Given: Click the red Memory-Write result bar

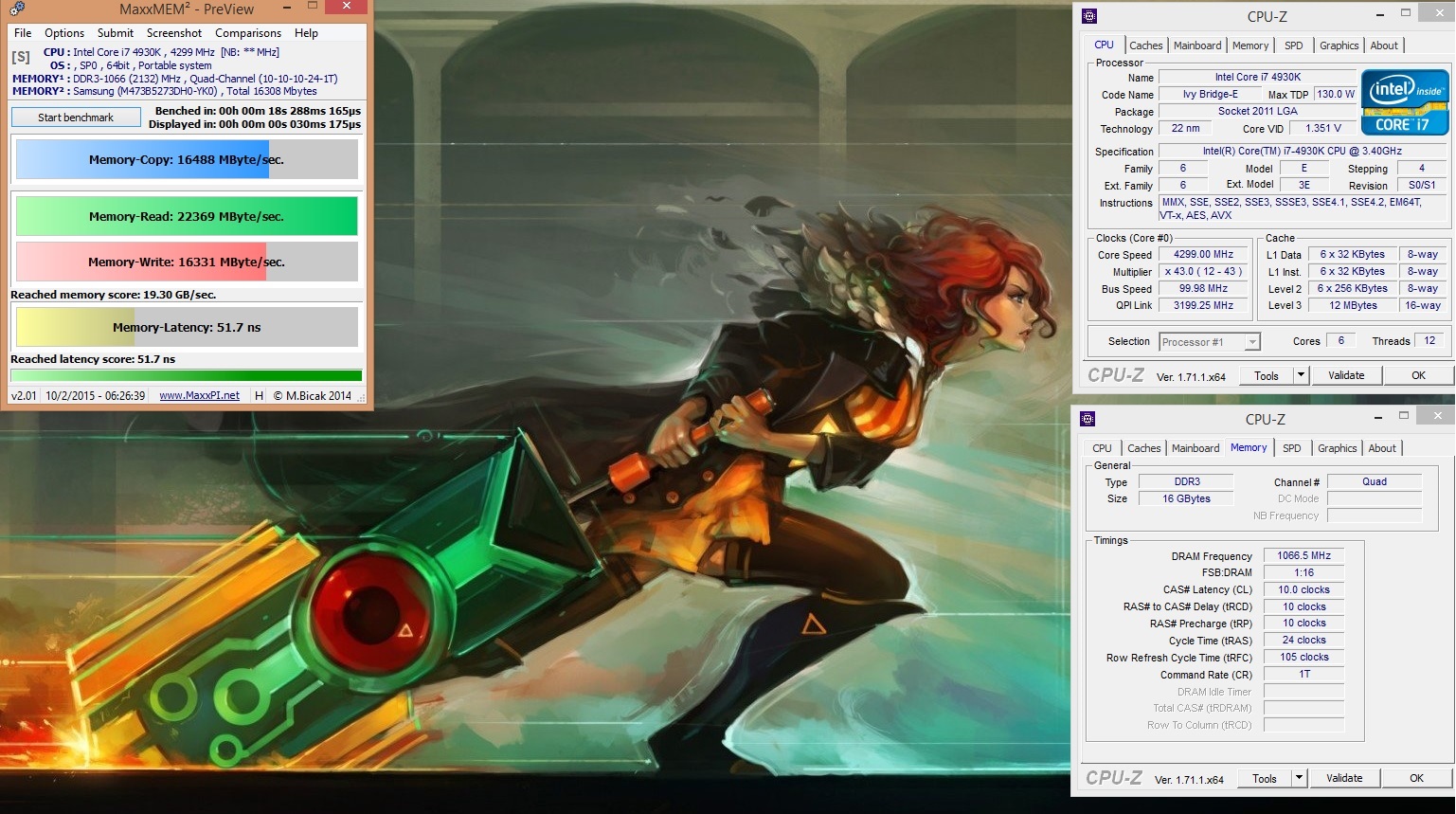Looking at the screenshot, I should pyautogui.click(x=187, y=262).
